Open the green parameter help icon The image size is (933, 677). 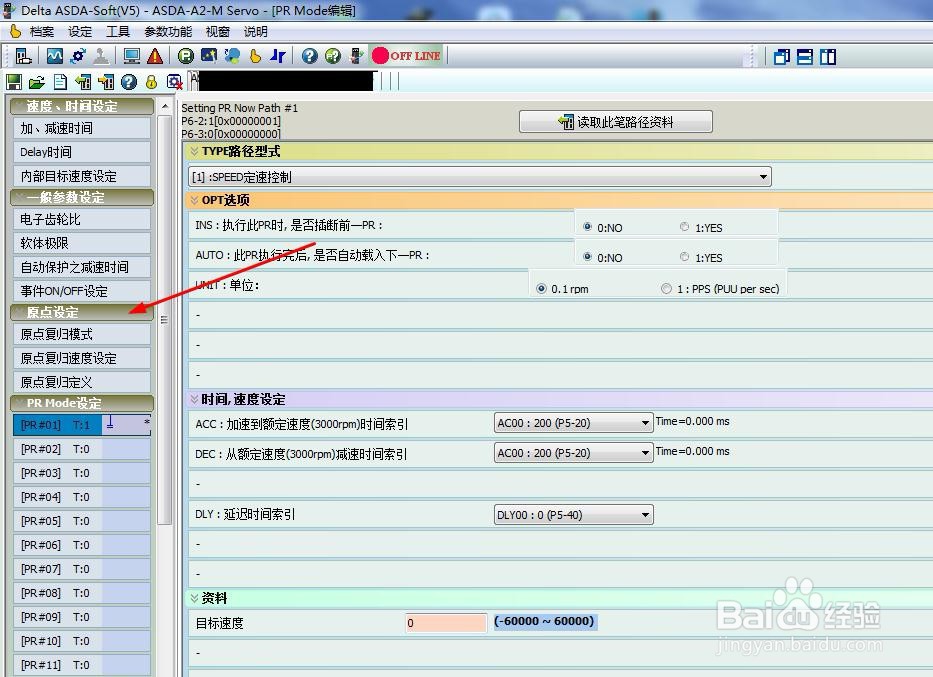333,57
